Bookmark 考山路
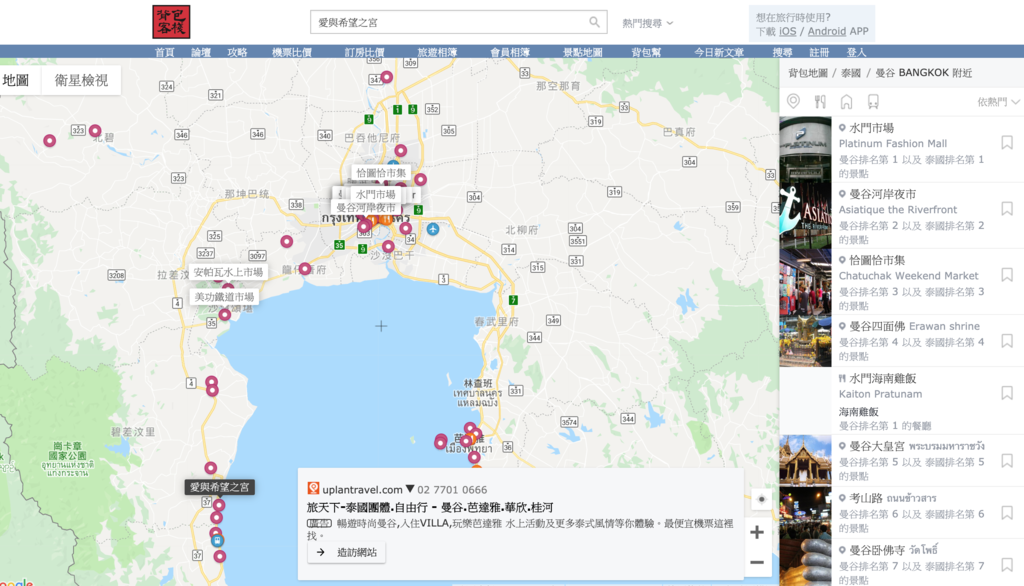Viewport: 1024px width, 586px height. coord(1007,512)
